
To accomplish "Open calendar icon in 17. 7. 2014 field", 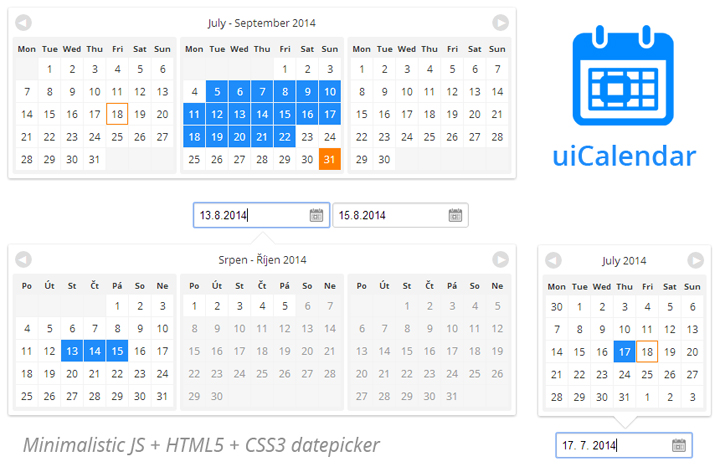I will pos(679,445).
